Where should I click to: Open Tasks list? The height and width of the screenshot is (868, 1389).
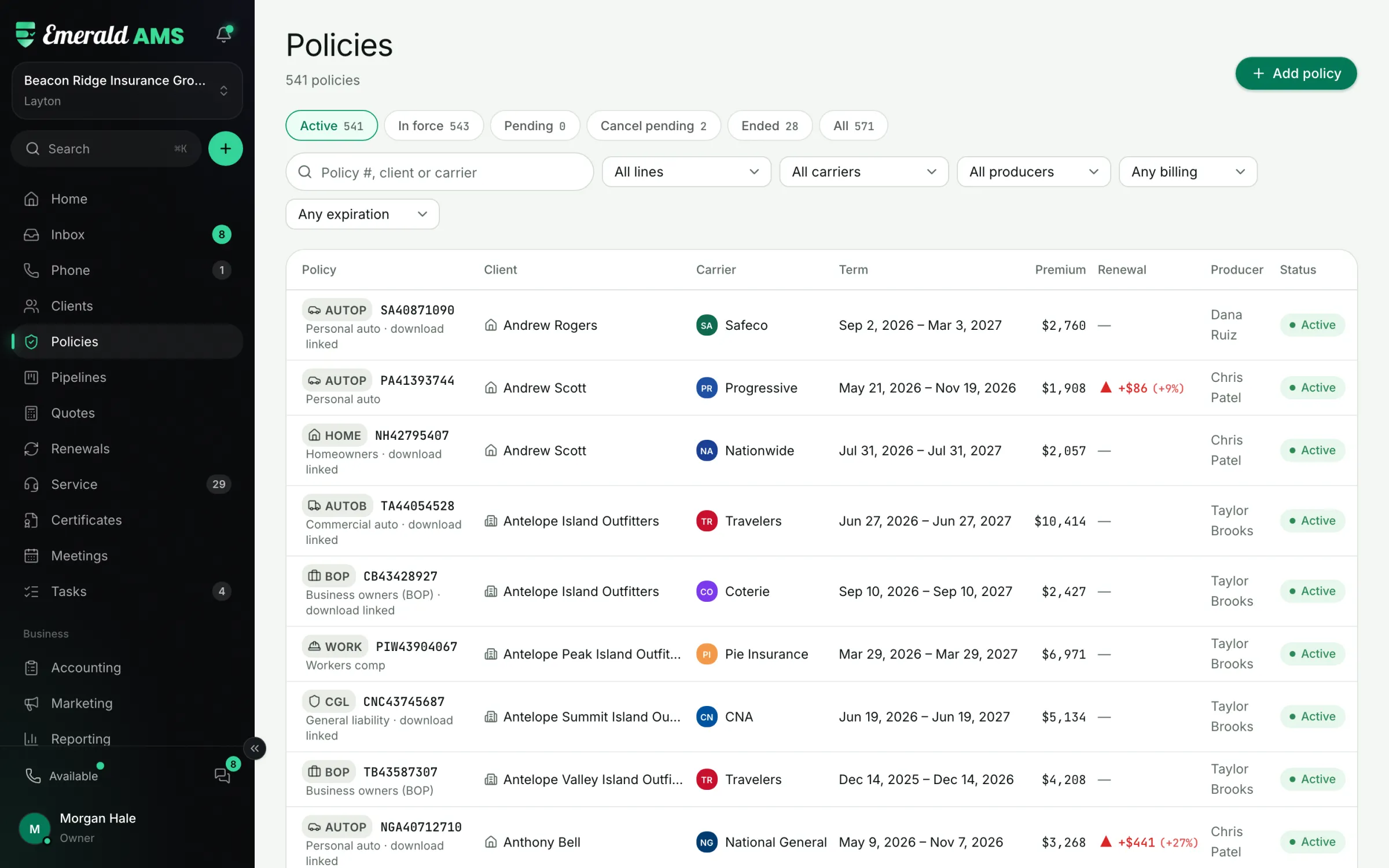click(x=127, y=591)
